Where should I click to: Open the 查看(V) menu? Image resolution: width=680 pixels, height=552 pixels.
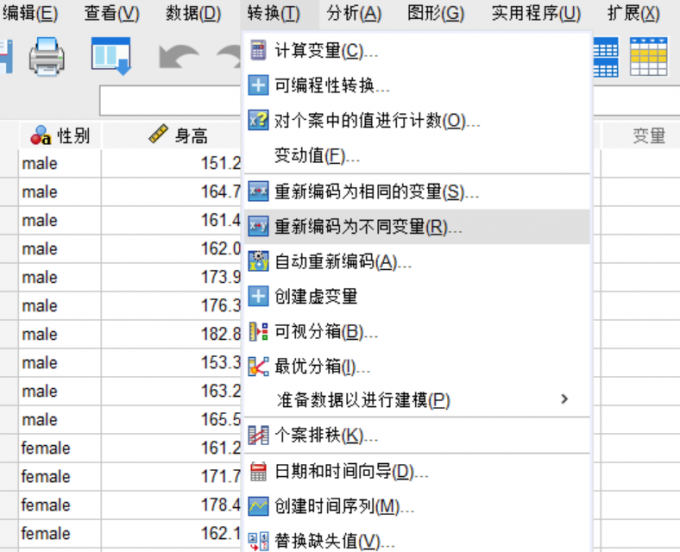coord(111,13)
